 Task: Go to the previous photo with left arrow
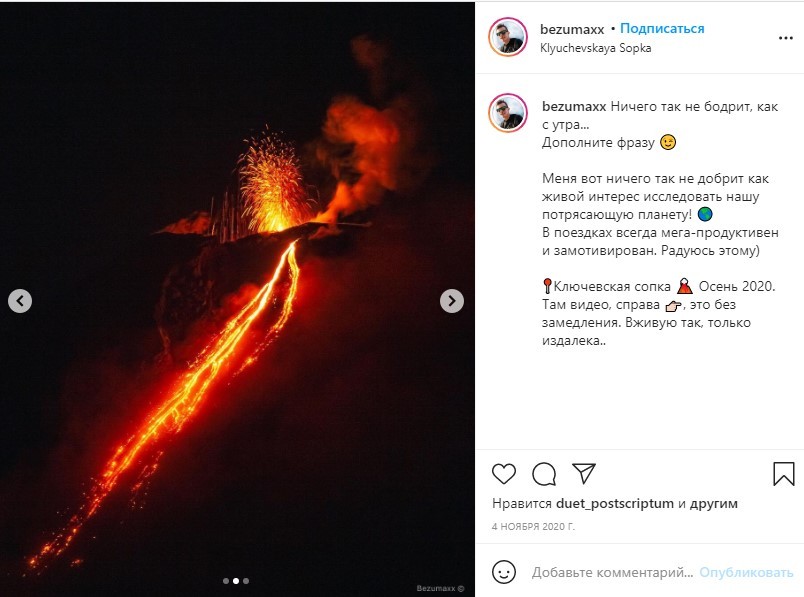(x=20, y=300)
